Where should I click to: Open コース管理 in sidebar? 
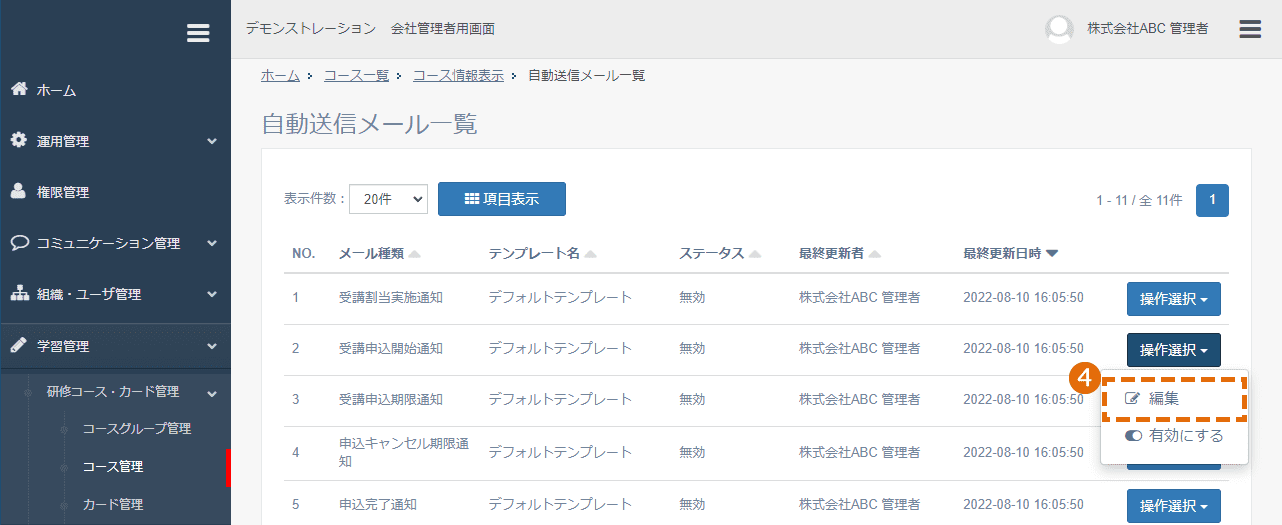tap(112, 466)
